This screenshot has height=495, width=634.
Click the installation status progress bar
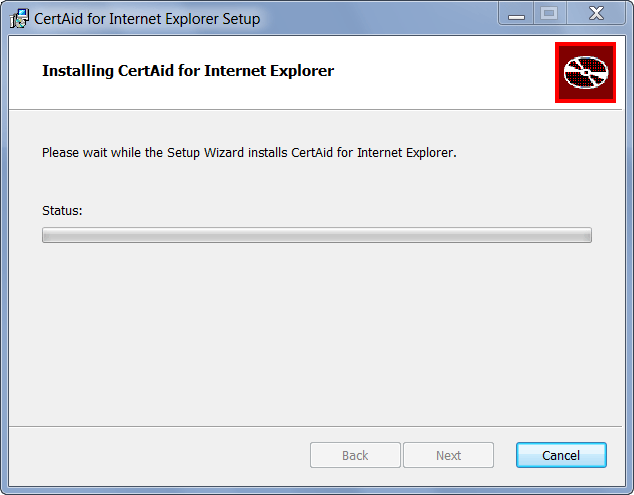click(x=316, y=235)
